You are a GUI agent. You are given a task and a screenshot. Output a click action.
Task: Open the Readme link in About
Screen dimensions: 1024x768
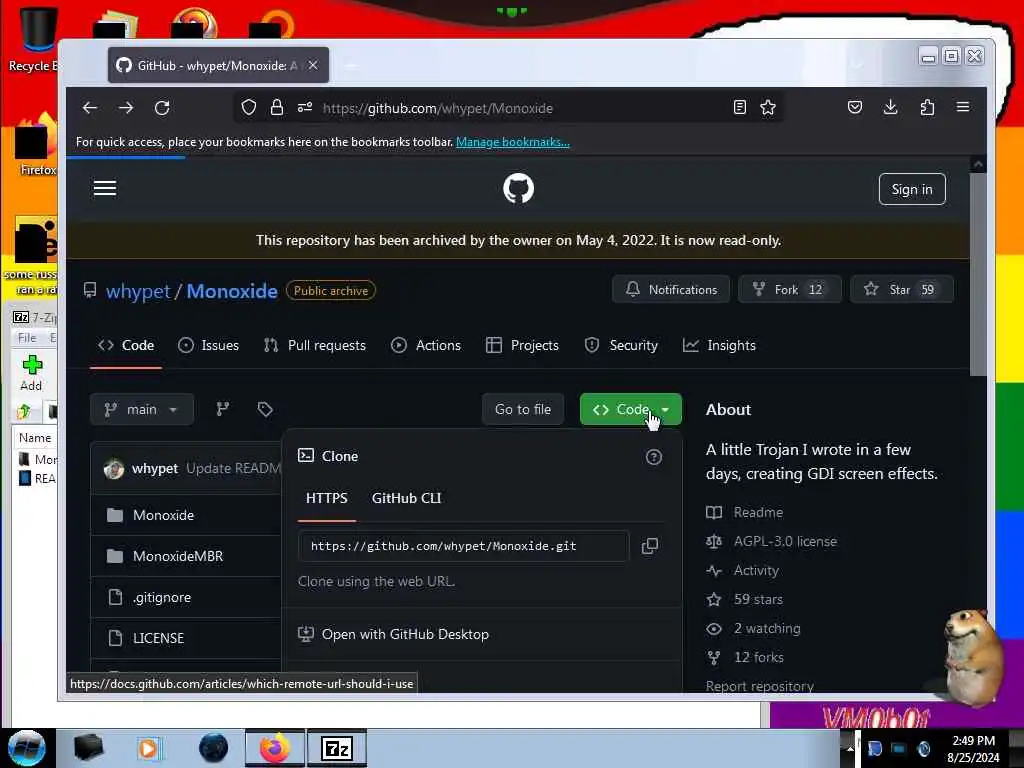point(744,513)
